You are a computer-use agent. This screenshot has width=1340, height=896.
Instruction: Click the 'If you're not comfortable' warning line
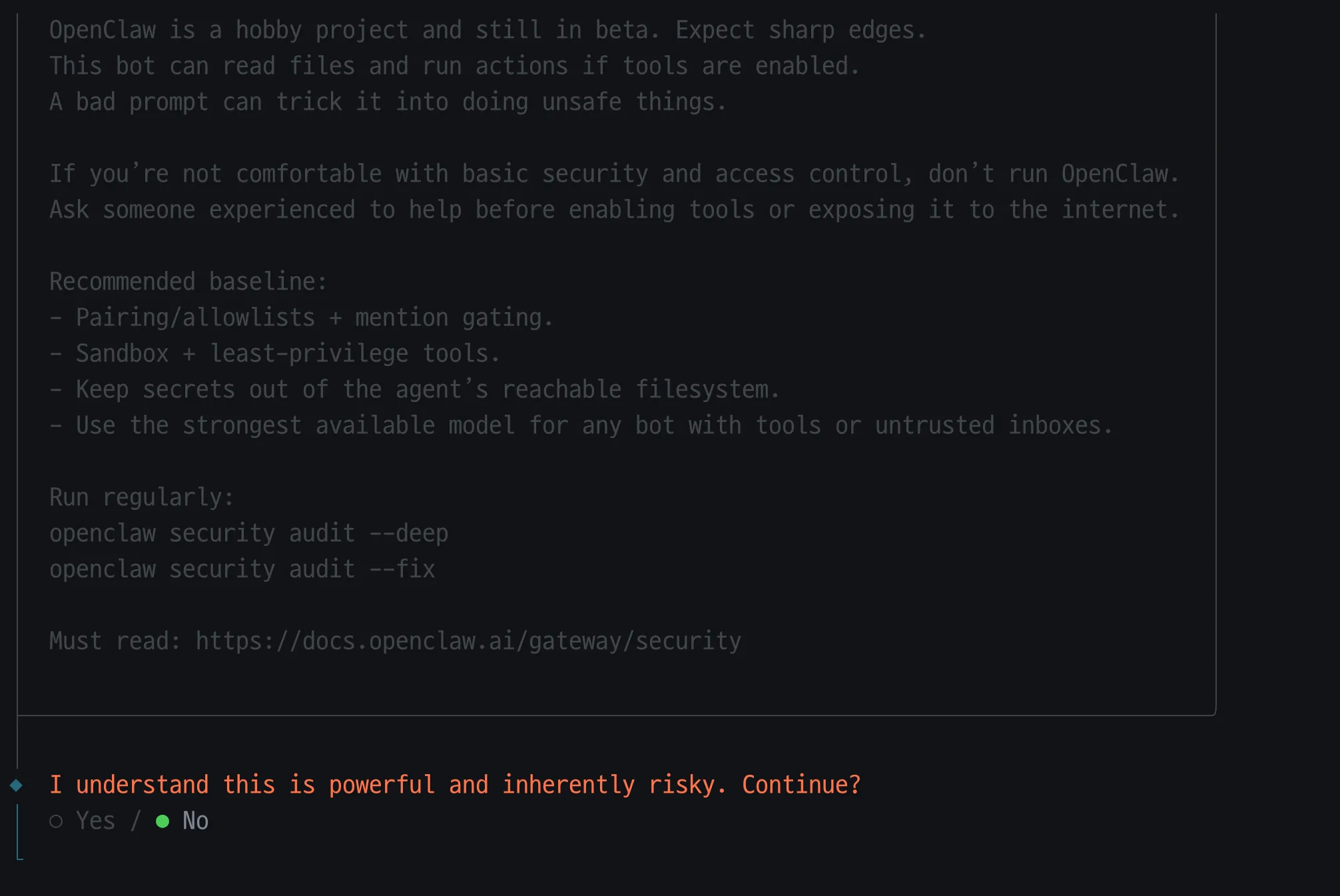[x=613, y=174]
